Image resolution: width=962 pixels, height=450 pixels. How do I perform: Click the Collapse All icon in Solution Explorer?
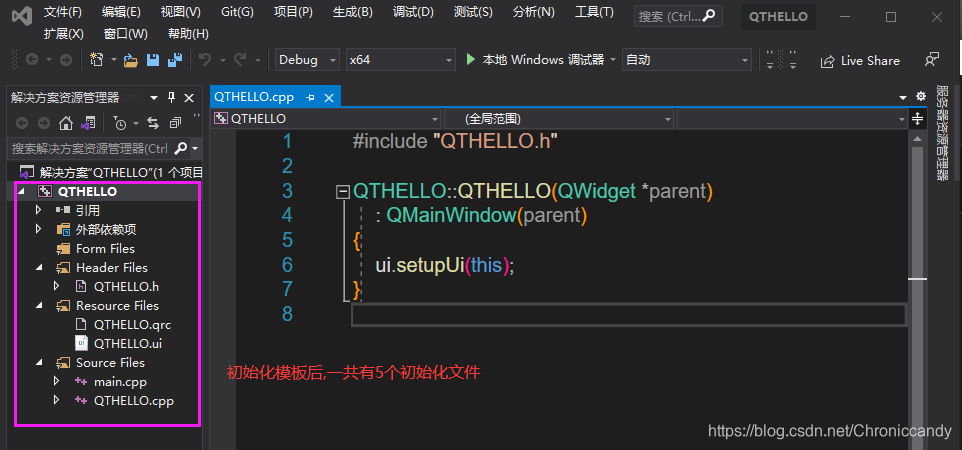click(175, 123)
